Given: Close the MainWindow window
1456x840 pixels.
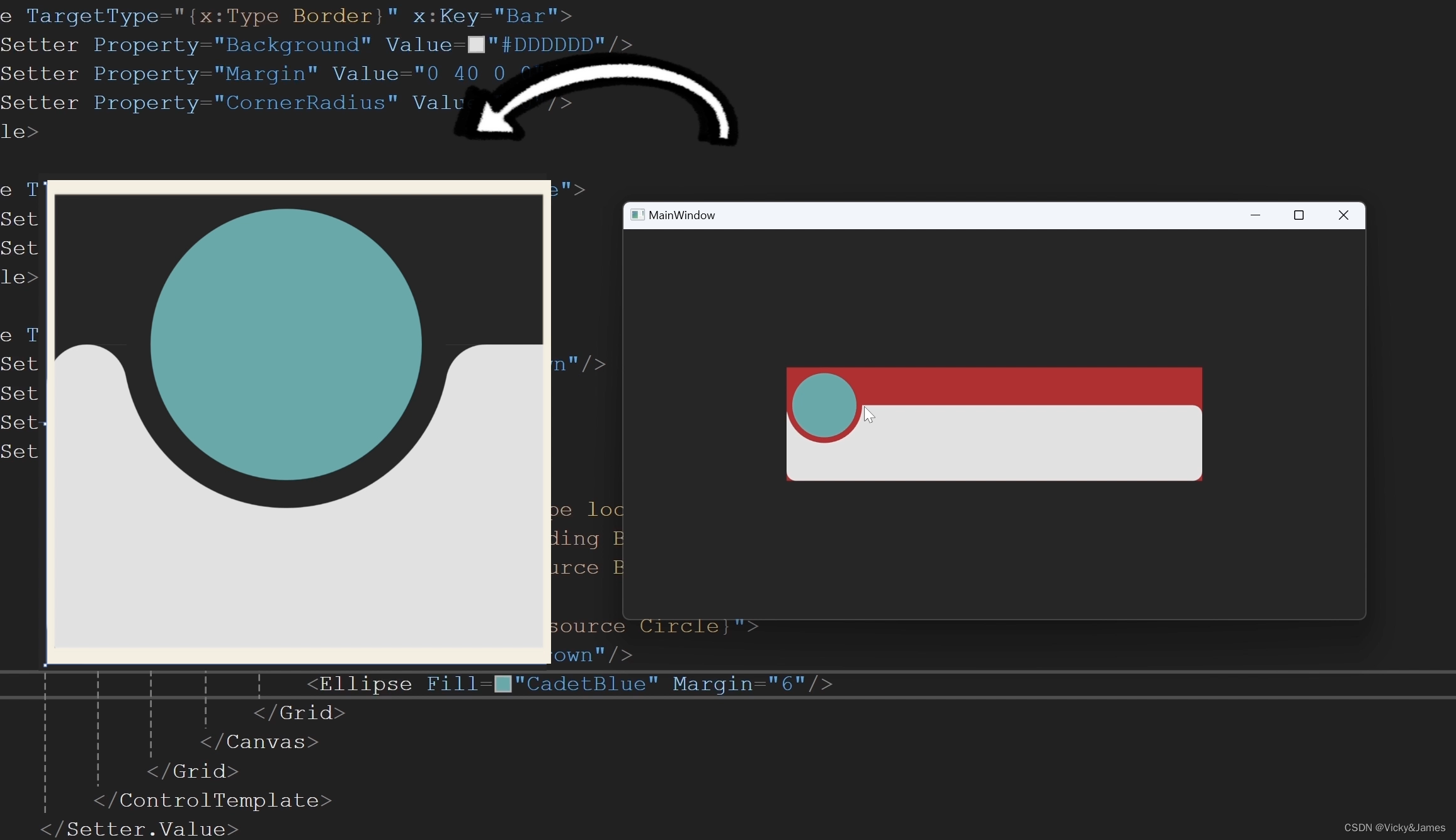Looking at the screenshot, I should coord(1343,215).
